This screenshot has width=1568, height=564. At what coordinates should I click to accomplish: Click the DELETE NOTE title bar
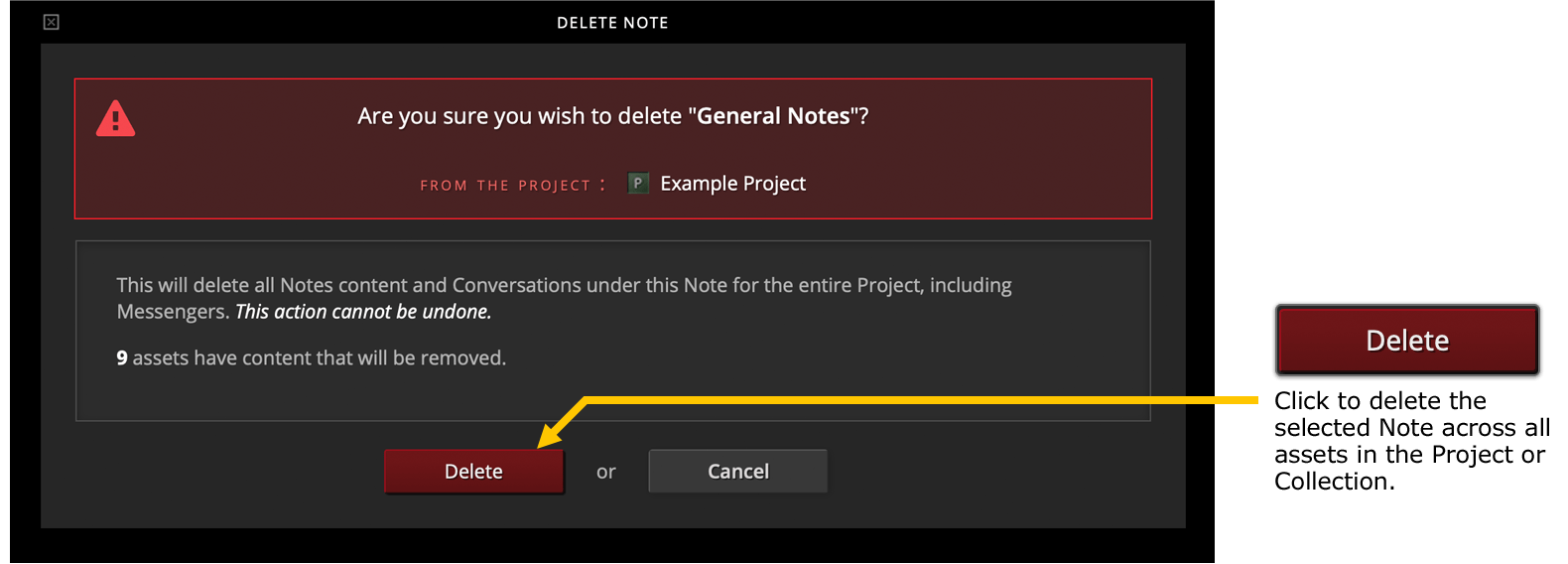612,22
